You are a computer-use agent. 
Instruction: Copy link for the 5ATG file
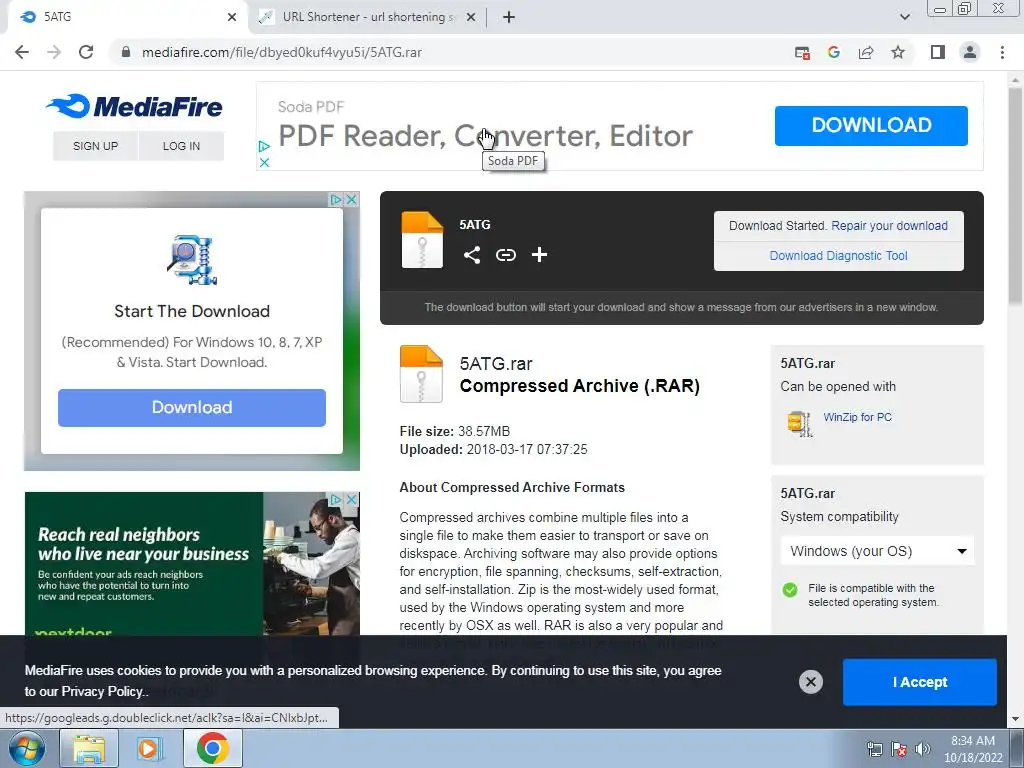click(505, 255)
